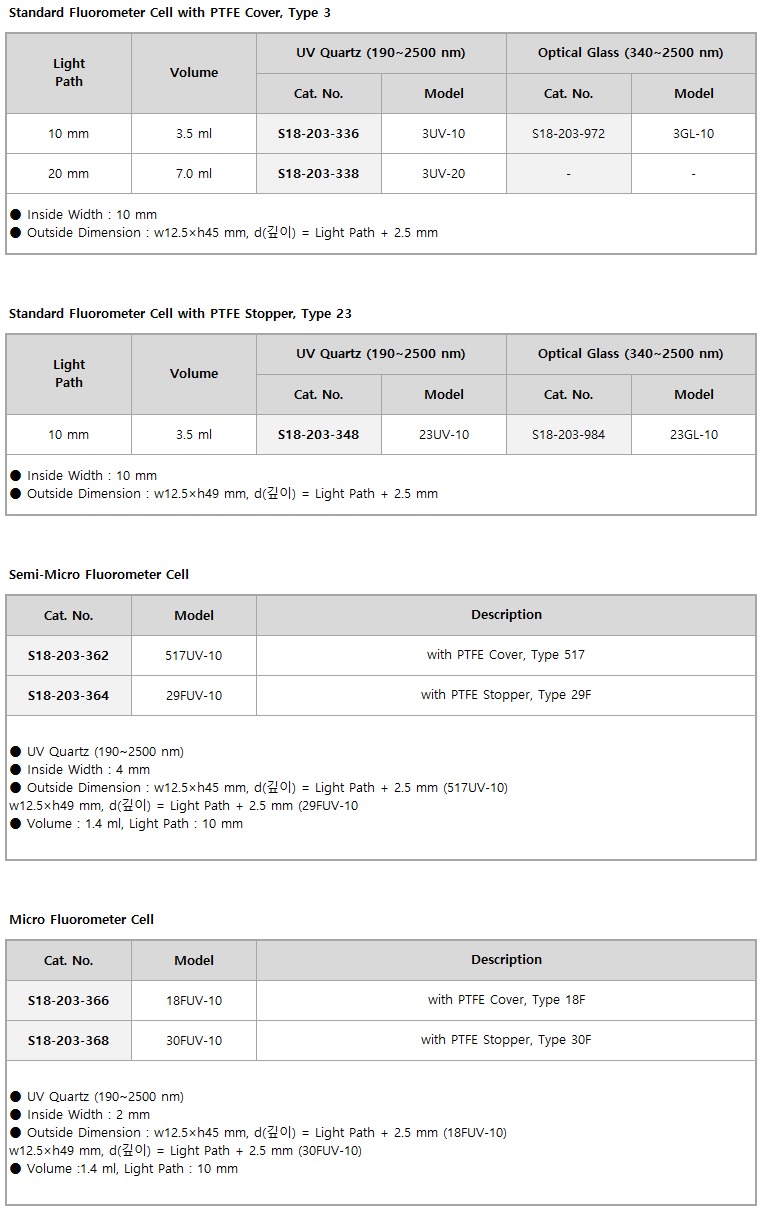Click catalog number S18-203-984
This screenshot has height=1210, width=760.
(568, 434)
